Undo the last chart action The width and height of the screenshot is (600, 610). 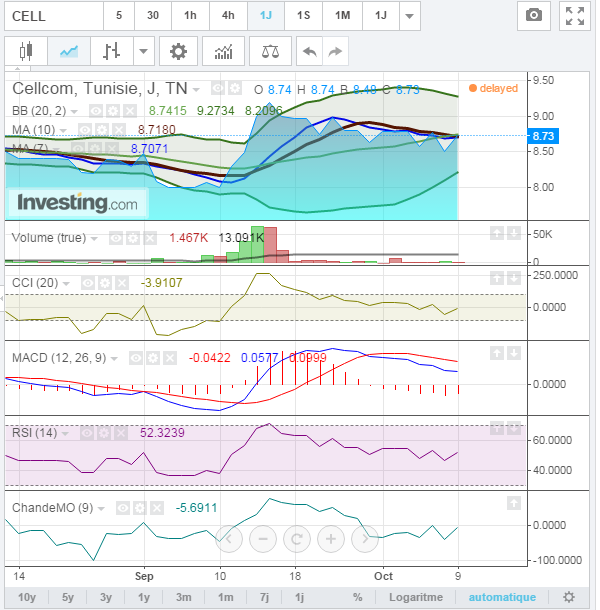coord(310,51)
